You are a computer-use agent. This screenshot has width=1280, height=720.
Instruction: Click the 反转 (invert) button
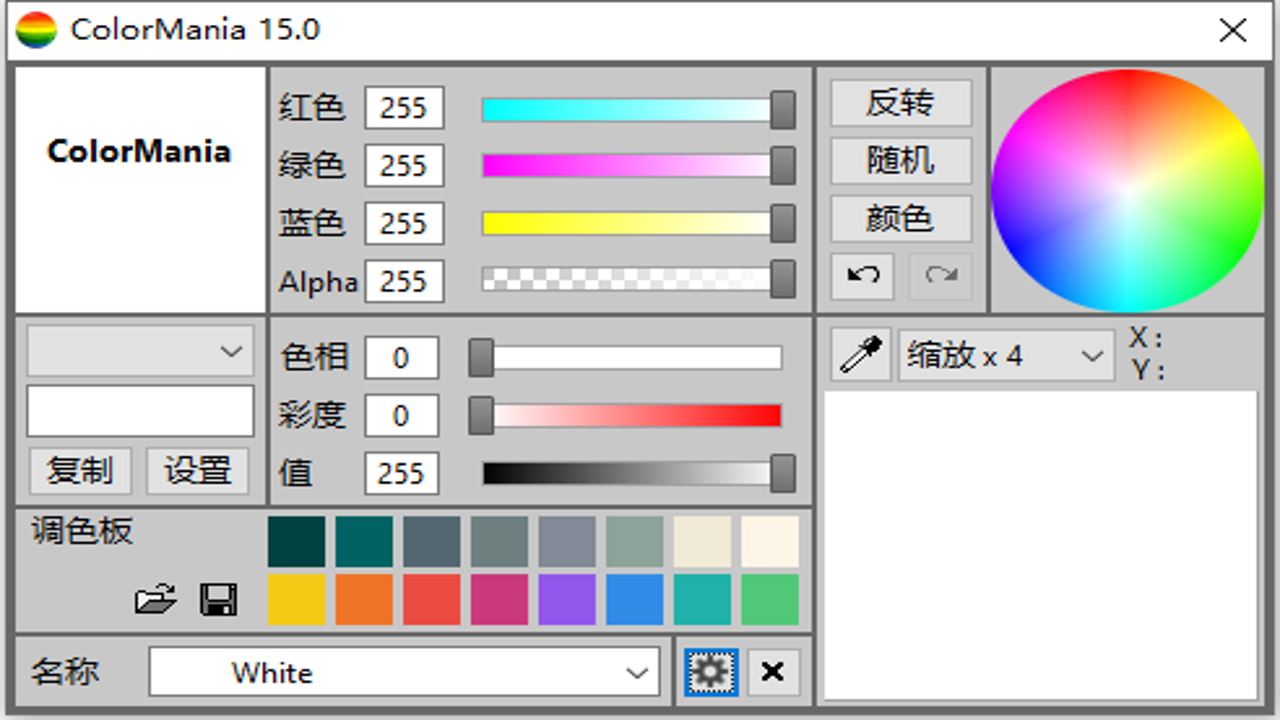tap(901, 103)
